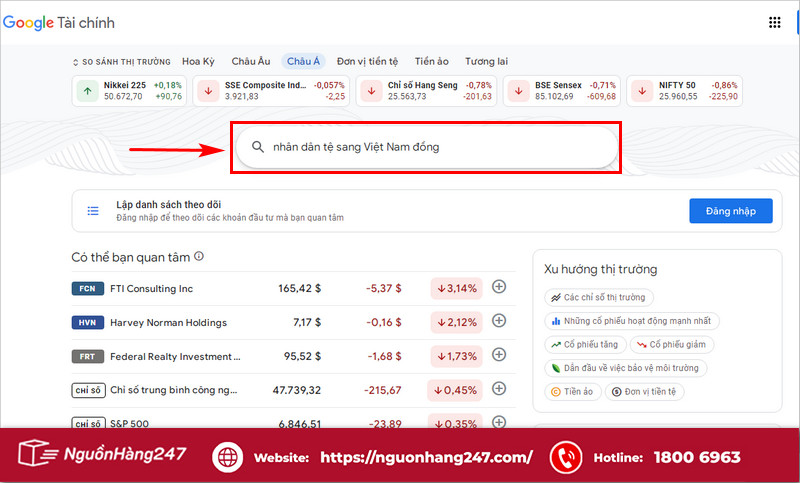Viewport: 800px width, 483px height.
Task: Click the Các chỉ số thị trường chip
Action: tap(598, 297)
